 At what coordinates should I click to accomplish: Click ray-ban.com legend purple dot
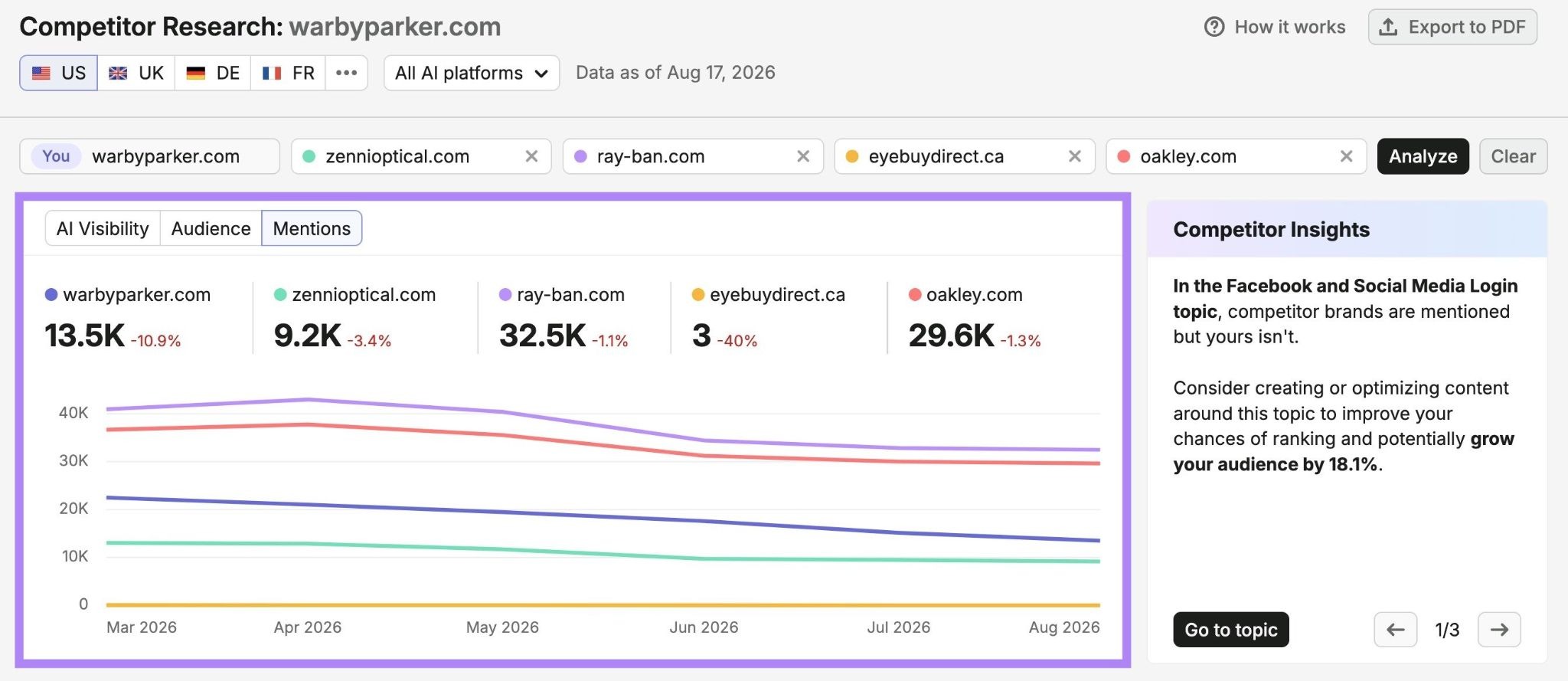coord(505,295)
